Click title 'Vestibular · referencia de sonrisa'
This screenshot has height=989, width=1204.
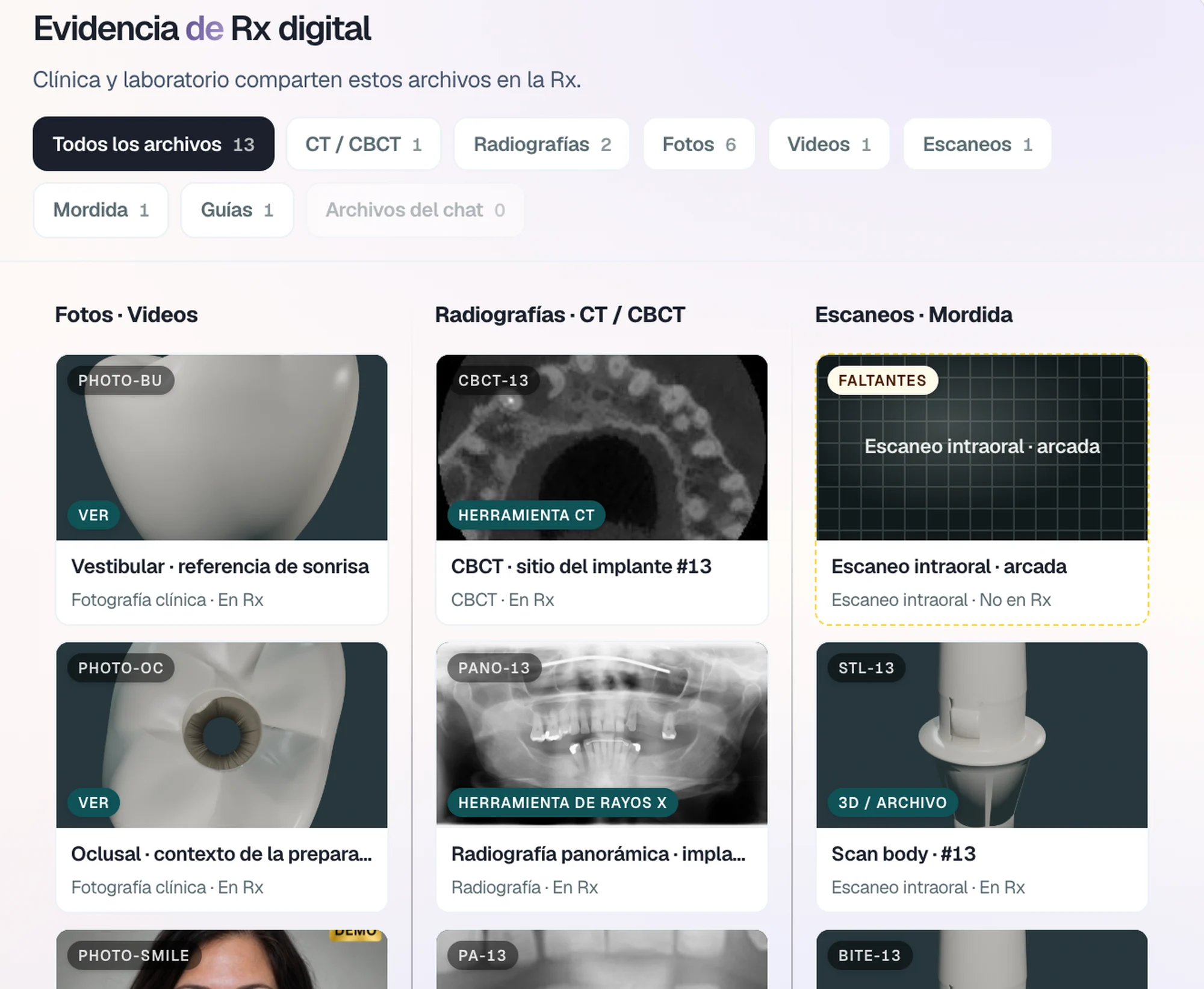click(x=220, y=566)
